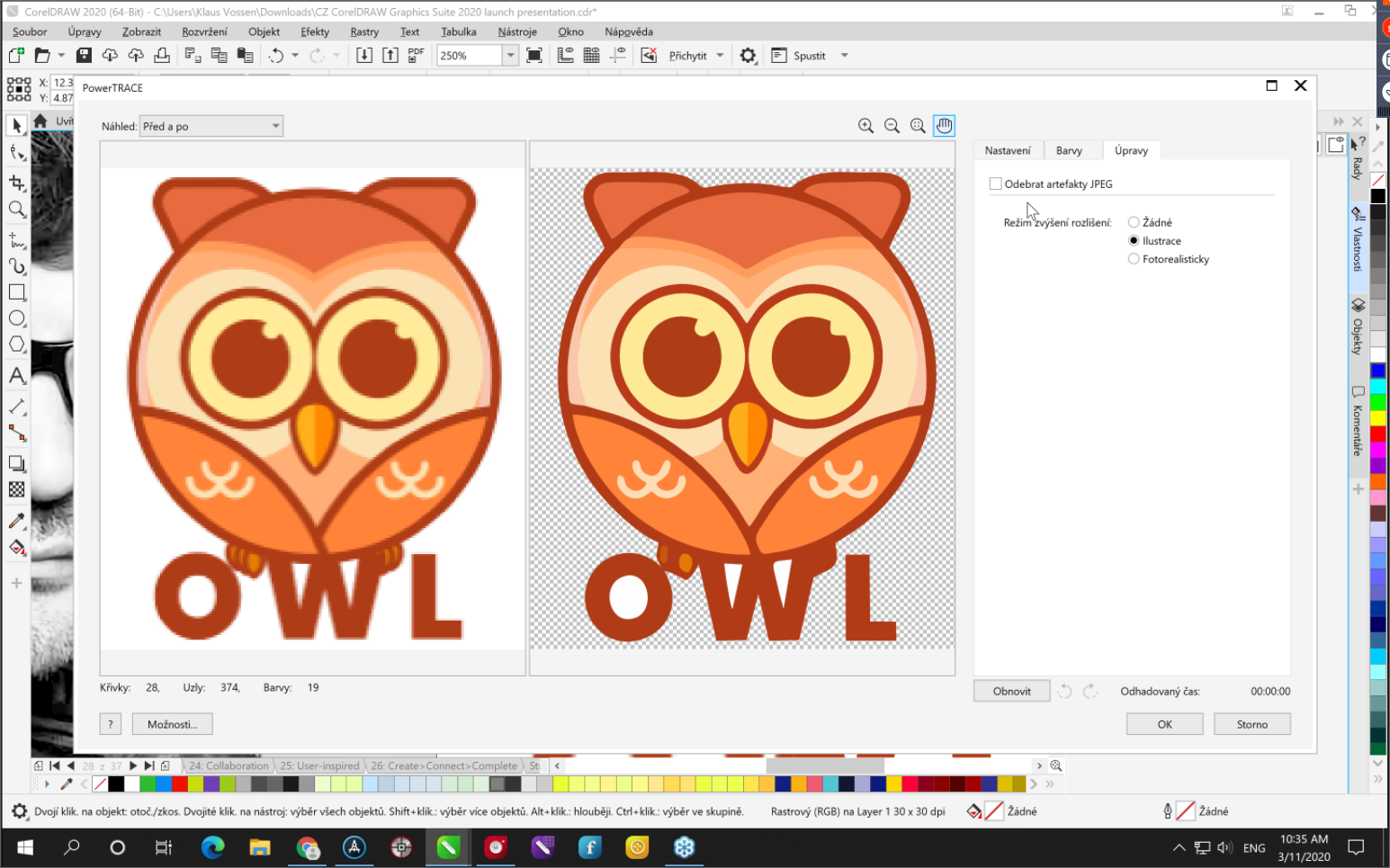1390x868 pixels.
Task: Pick the red swatch in the right palette
Action: pos(1377,434)
